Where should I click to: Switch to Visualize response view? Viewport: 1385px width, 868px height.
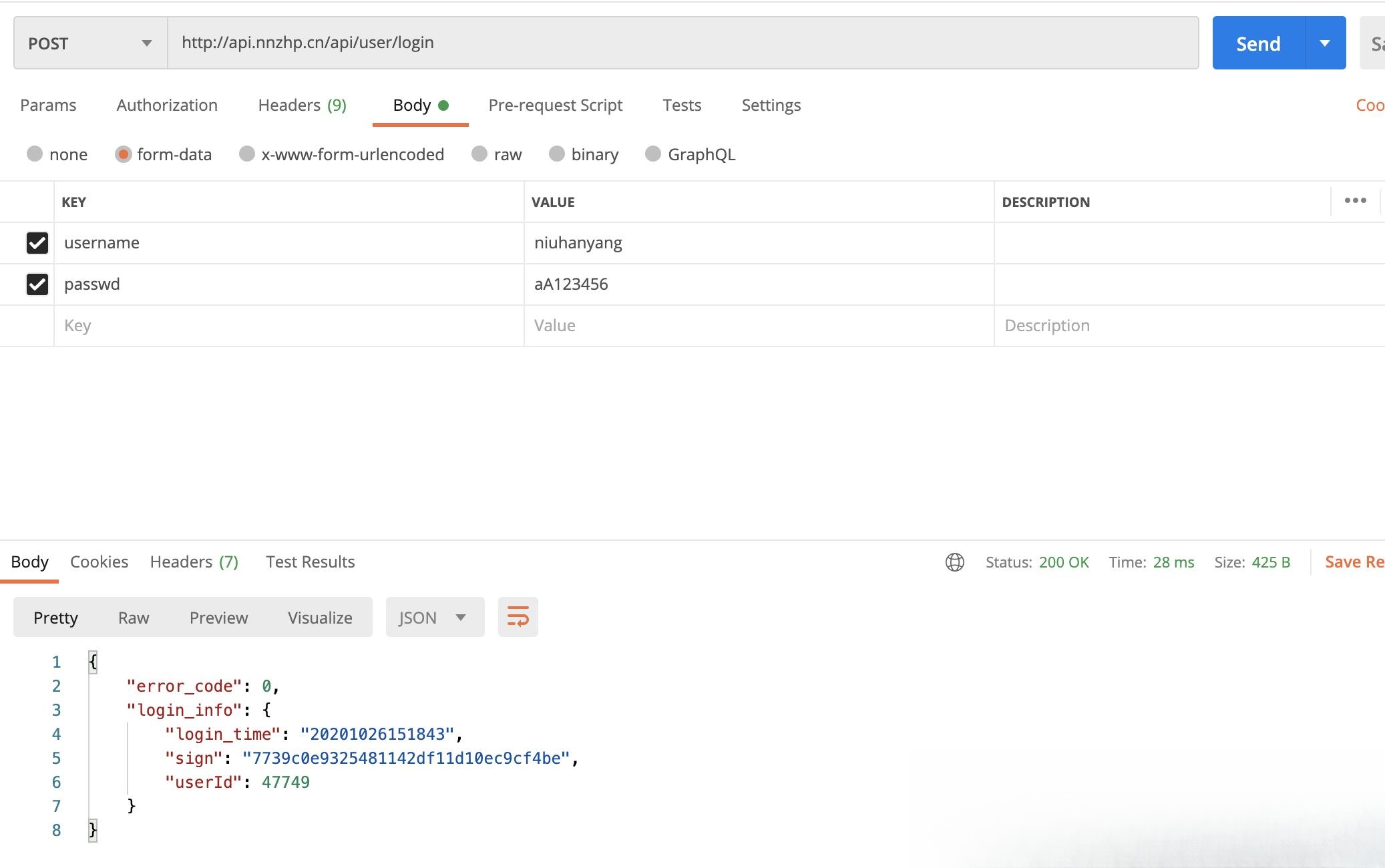click(320, 618)
